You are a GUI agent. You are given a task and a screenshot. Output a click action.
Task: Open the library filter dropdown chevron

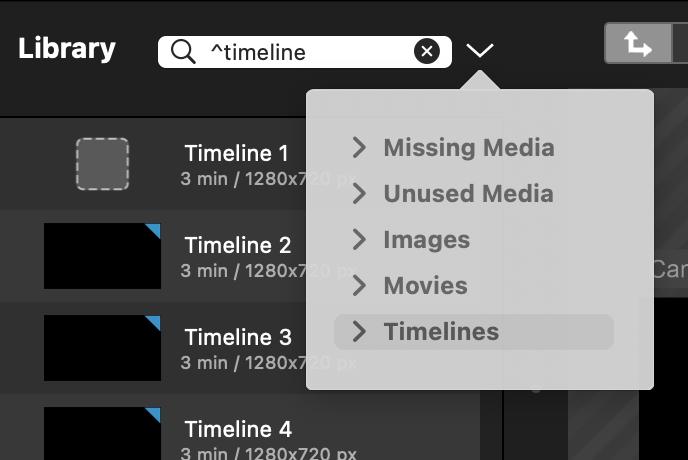[480, 50]
